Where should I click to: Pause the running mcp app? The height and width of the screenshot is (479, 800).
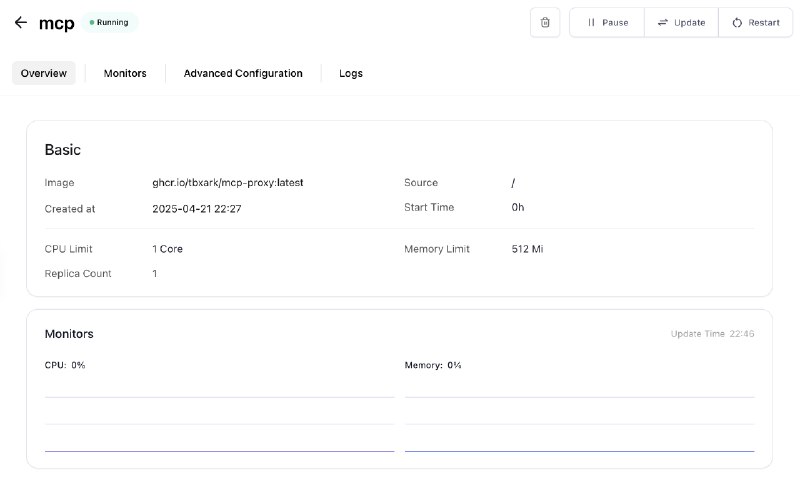607,22
